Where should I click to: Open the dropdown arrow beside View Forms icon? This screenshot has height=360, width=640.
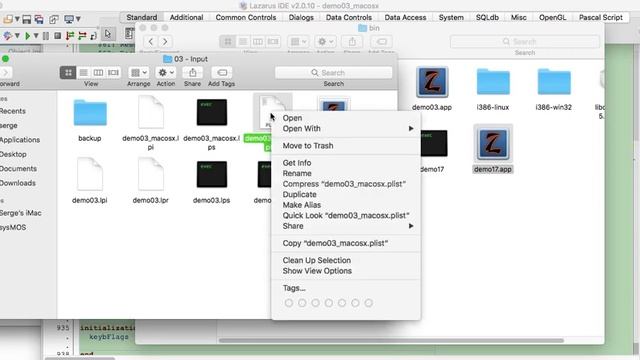78,19
